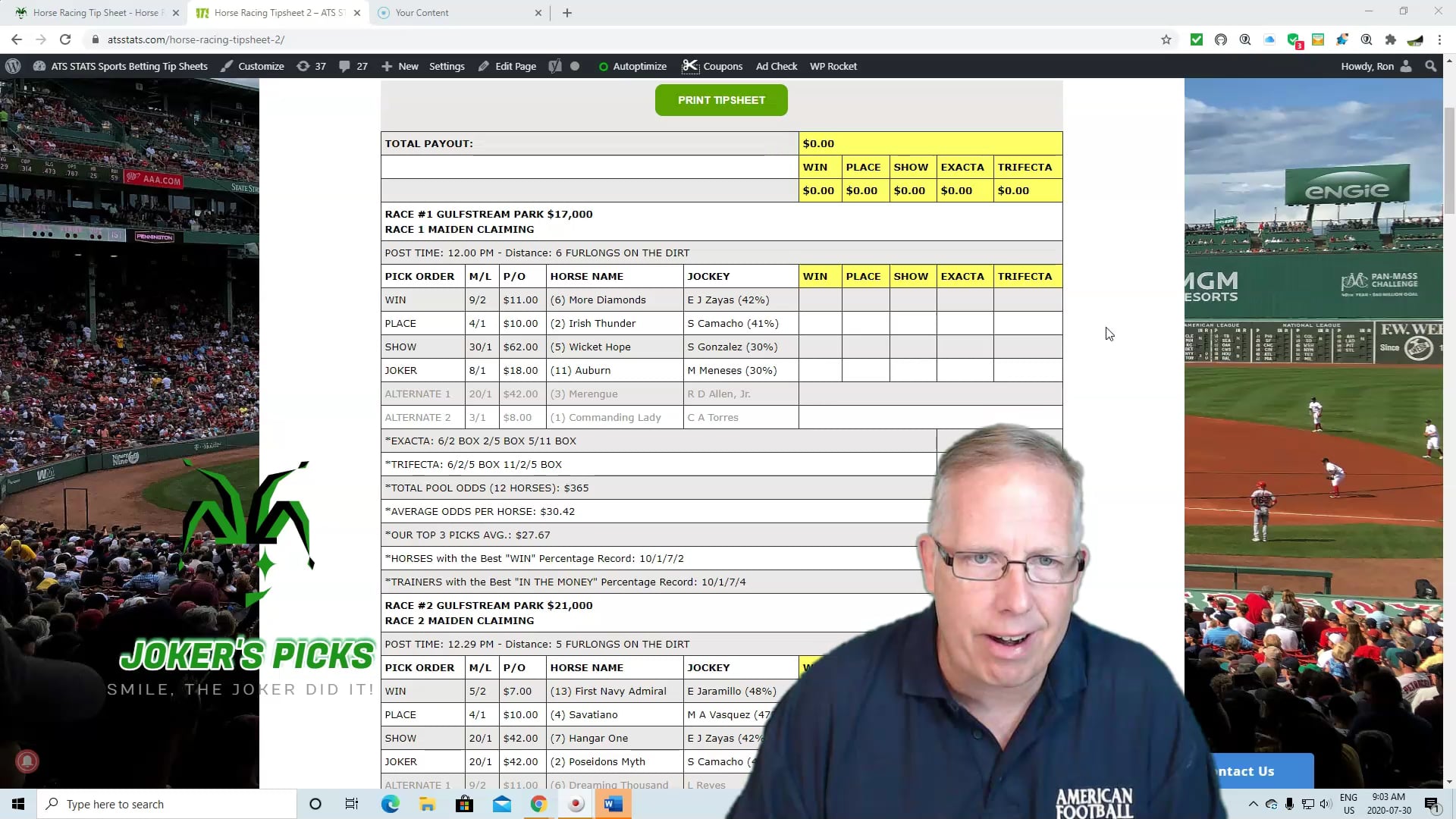Image resolution: width=1456 pixels, height=819 pixels.
Task: Open the WP Rocket-style rocket extension icon
Action: [1342, 39]
